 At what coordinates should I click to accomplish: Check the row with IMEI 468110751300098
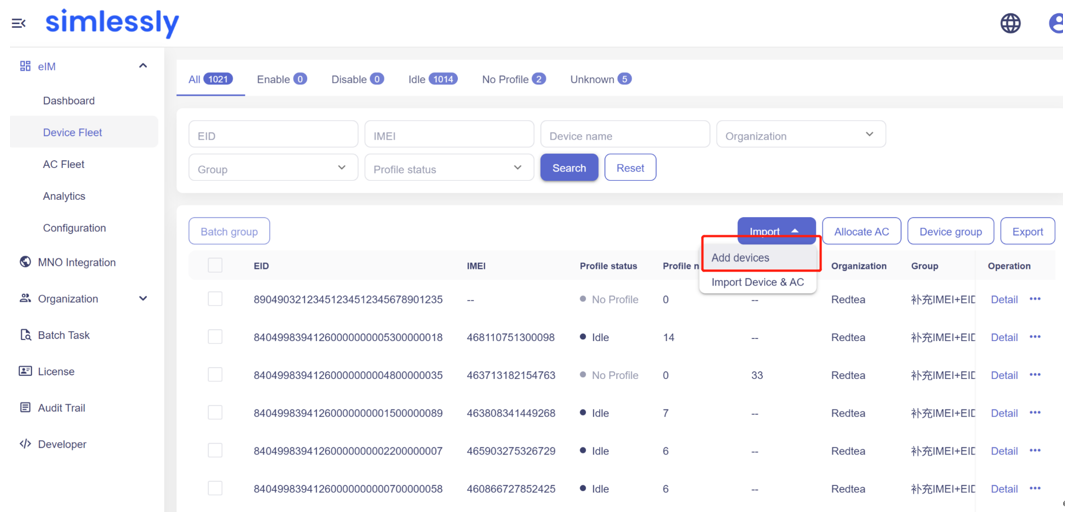point(215,337)
